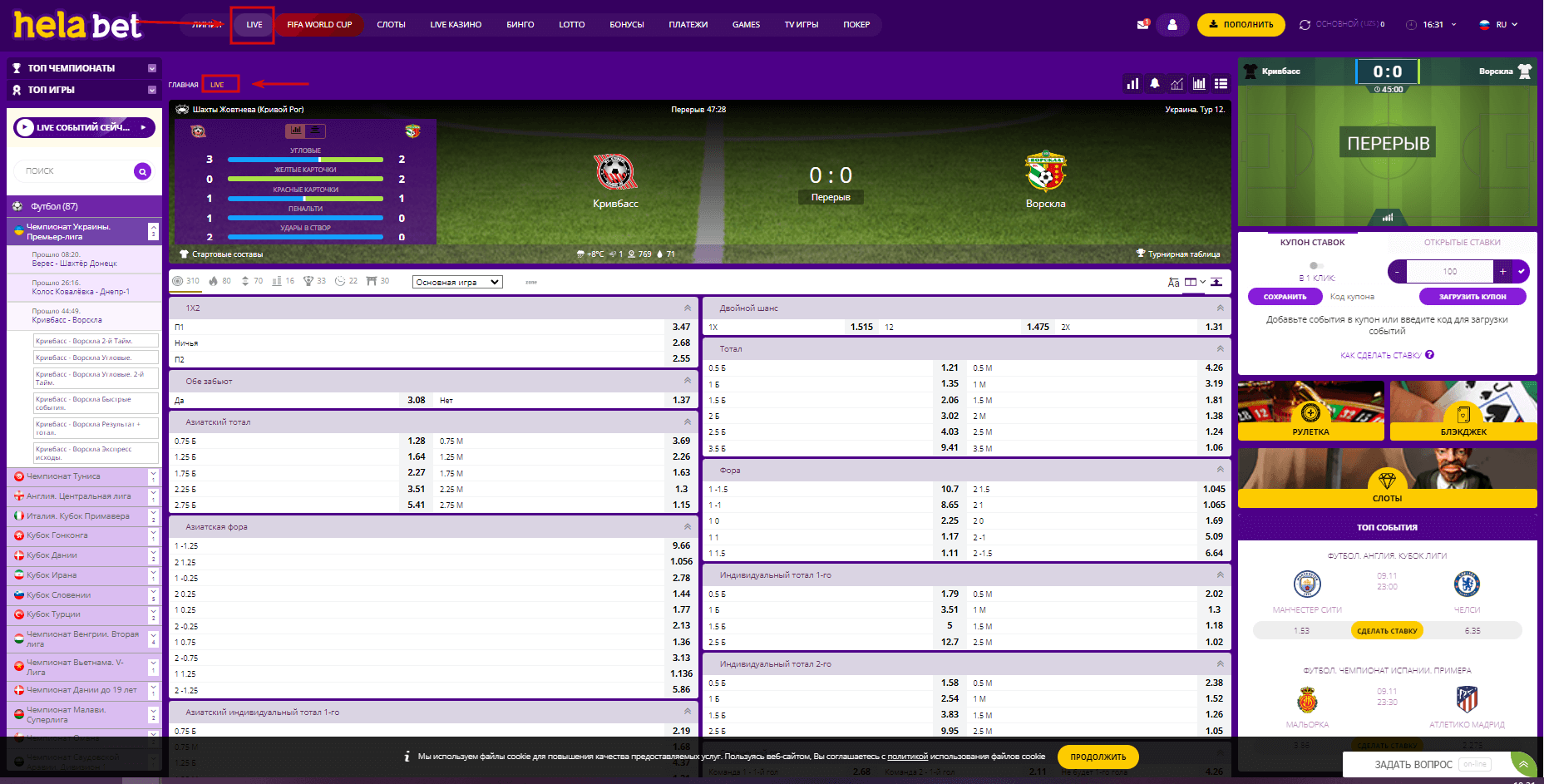Open the РУЛЕТКА game thumbnail

click(x=1310, y=411)
